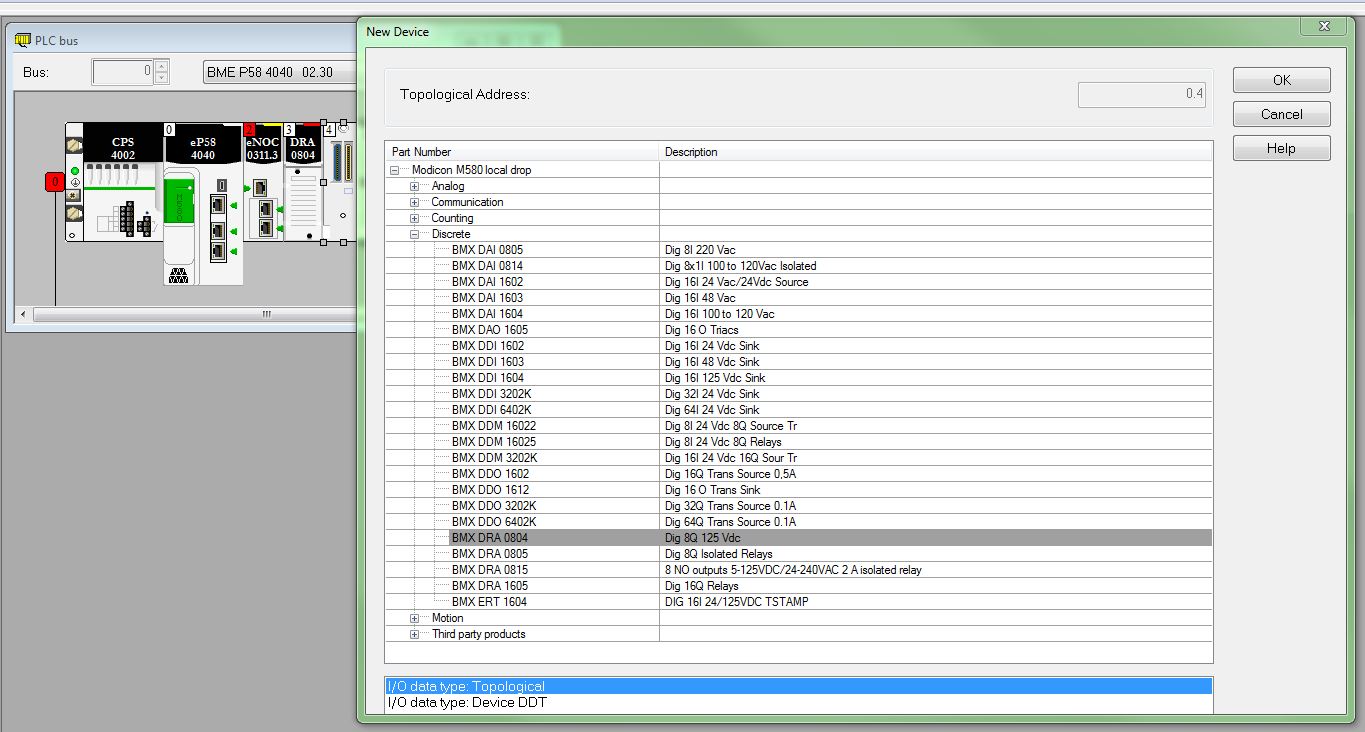Expand the Counting category
Screen dimensions: 1365x732
[414, 218]
